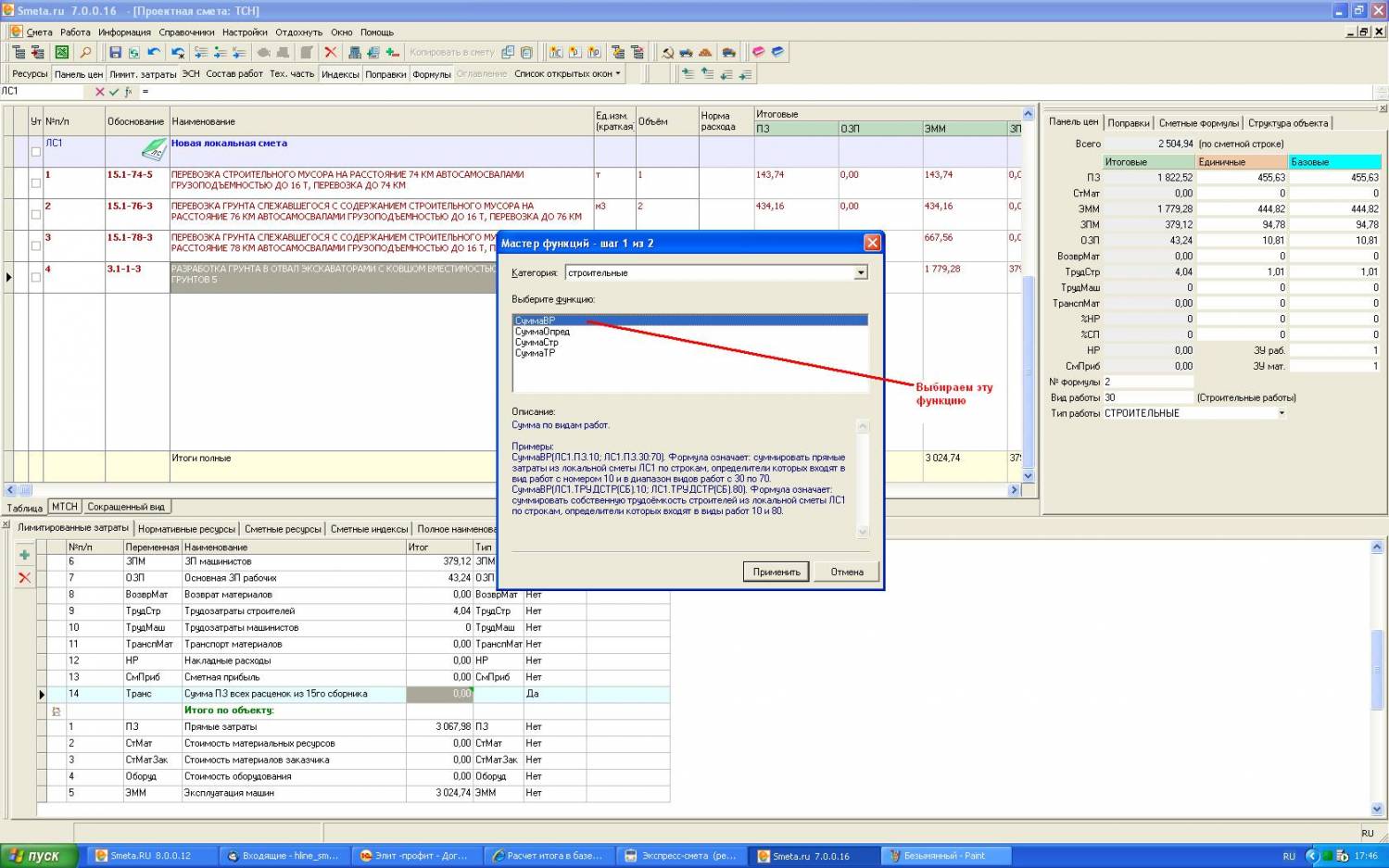This screenshot has width=1389, height=868.
Task: Open the Категория dropdown in function wizard
Action: point(861,273)
